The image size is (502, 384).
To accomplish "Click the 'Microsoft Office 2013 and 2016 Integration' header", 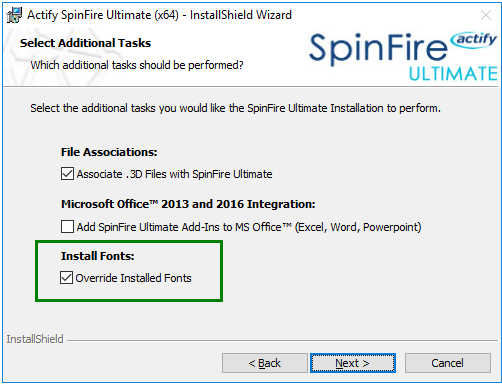I will pyautogui.click(x=188, y=204).
